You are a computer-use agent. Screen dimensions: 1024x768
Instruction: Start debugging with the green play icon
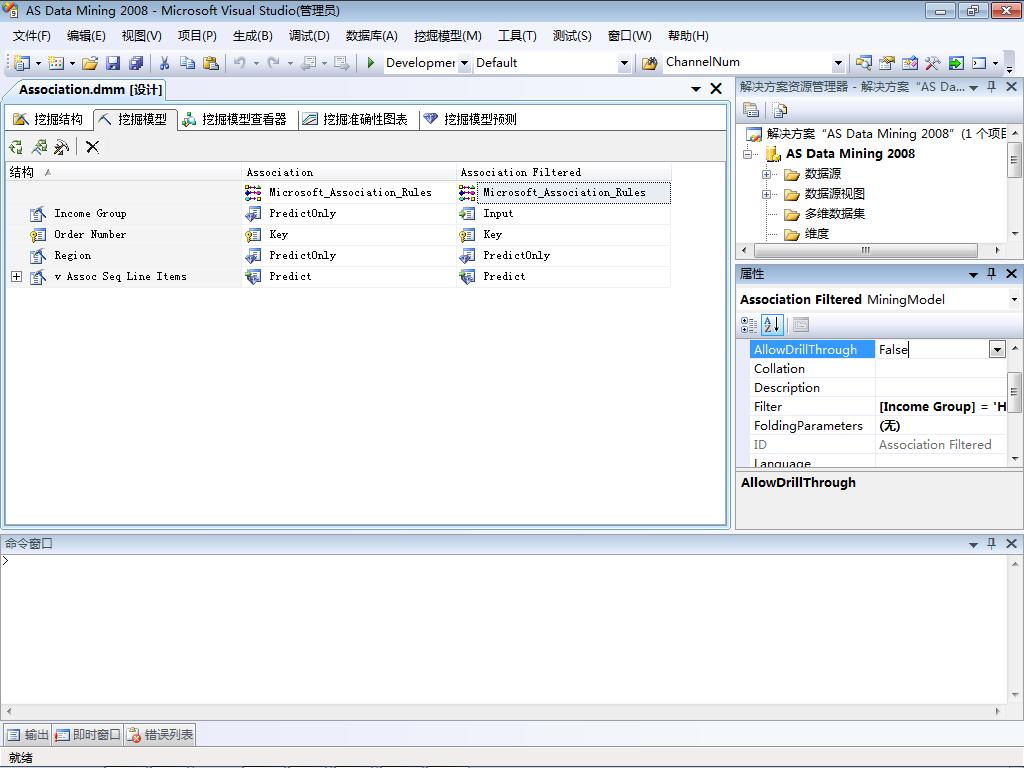coord(370,63)
